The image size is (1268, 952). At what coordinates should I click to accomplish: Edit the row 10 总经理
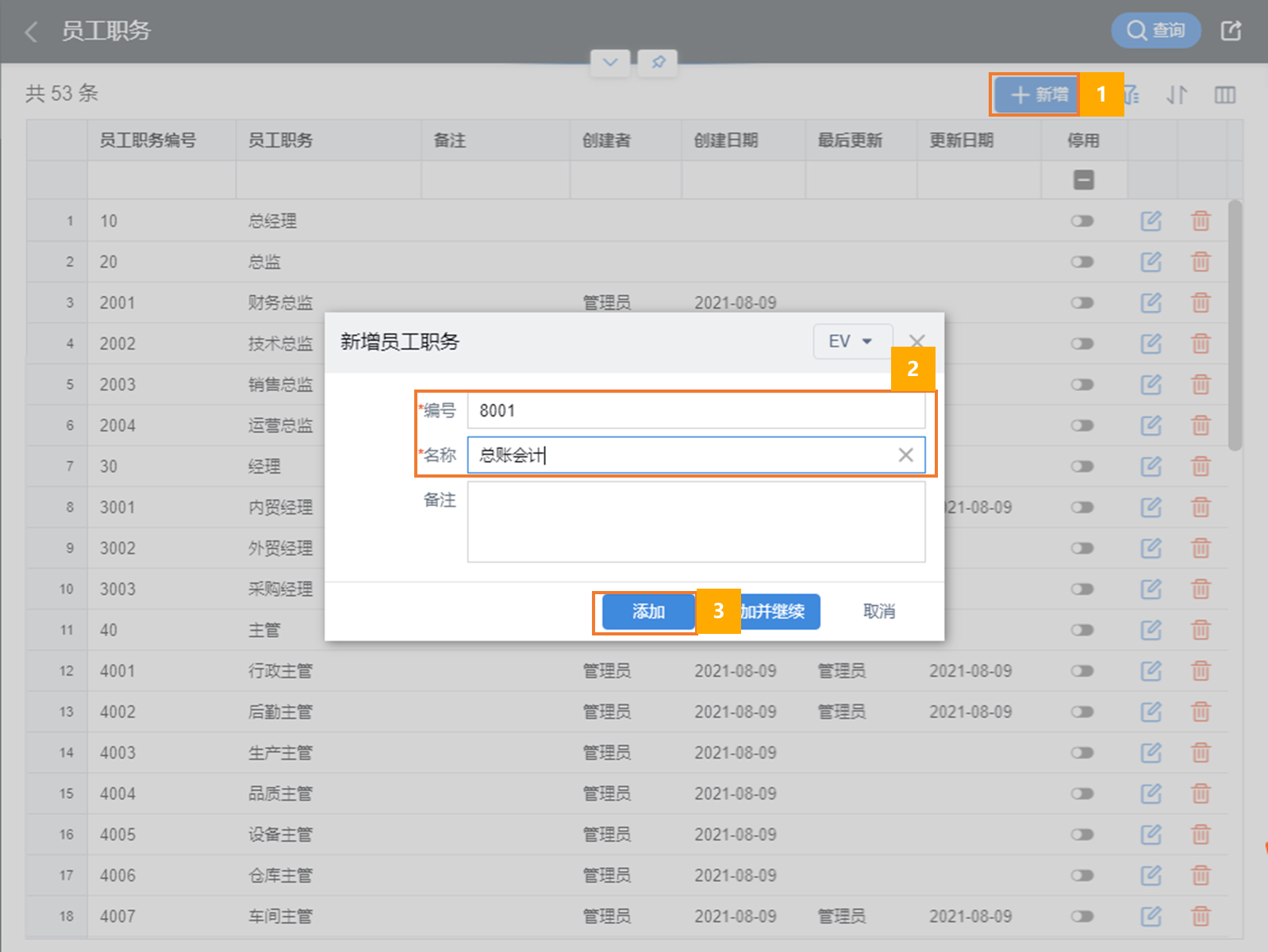(x=1151, y=221)
